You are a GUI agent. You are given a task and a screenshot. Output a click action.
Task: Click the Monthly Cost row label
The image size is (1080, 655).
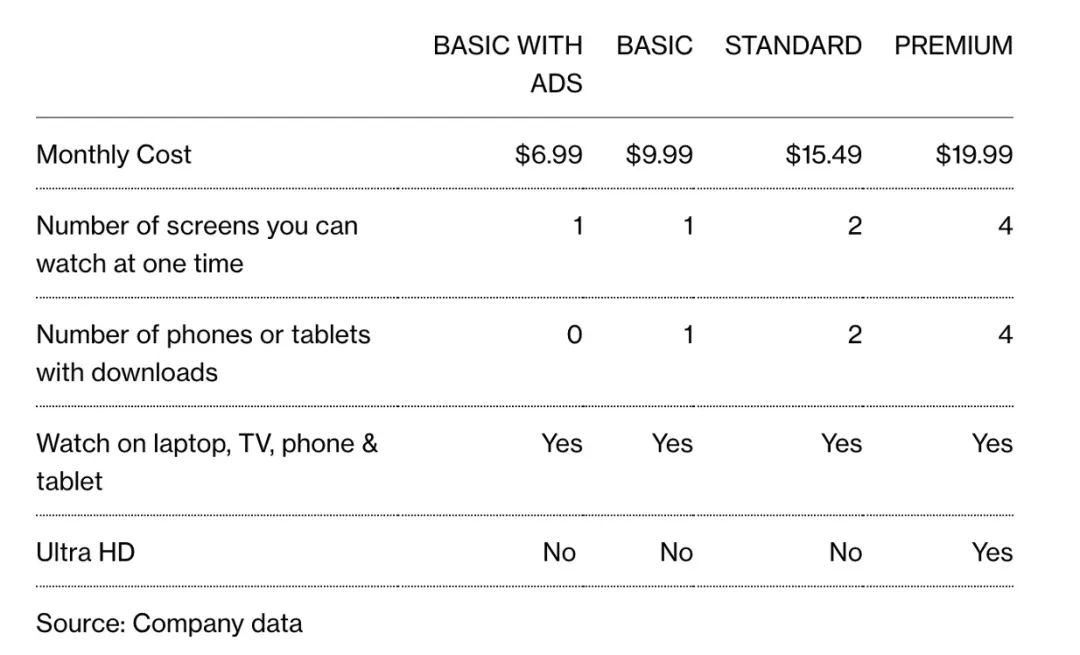point(114,154)
